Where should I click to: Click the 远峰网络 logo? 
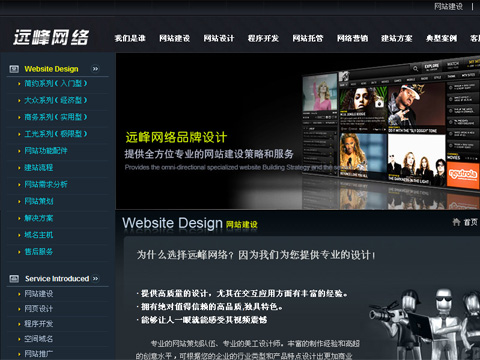(x=51, y=37)
